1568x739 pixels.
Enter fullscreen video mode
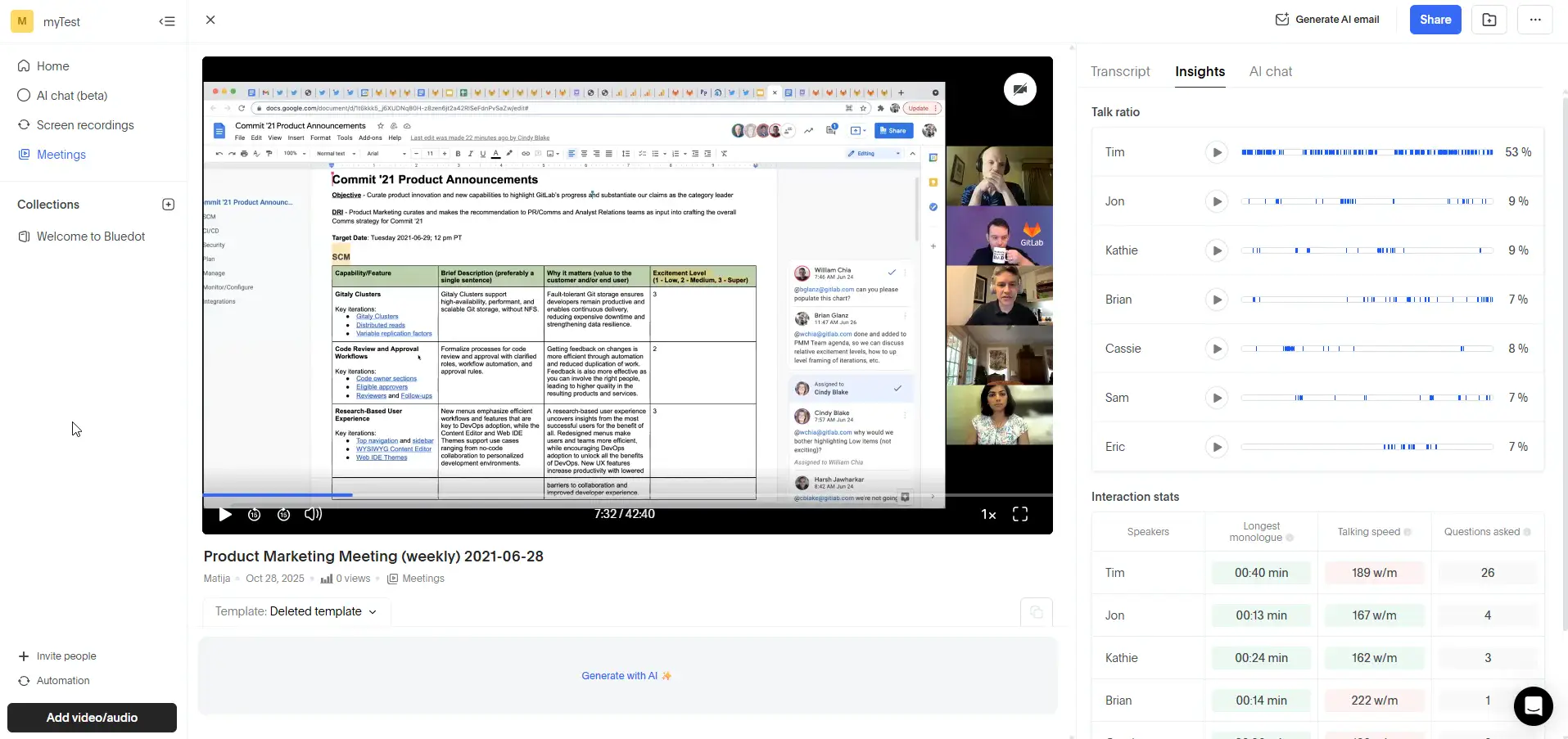pos(1020,514)
